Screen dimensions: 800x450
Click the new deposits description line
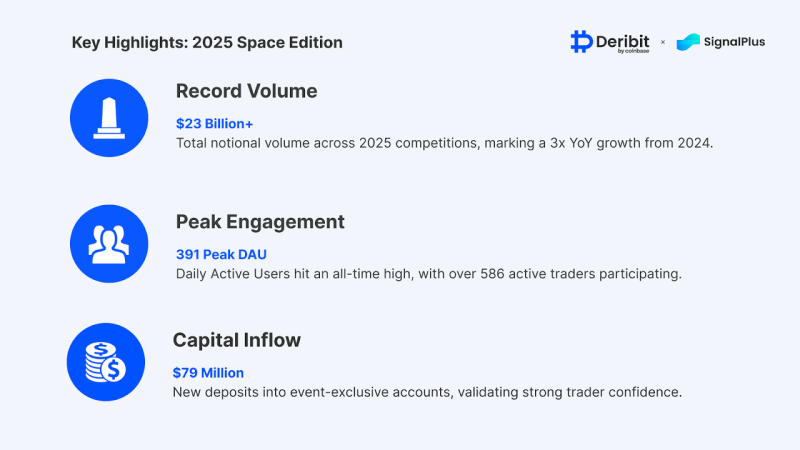point(427,392)
